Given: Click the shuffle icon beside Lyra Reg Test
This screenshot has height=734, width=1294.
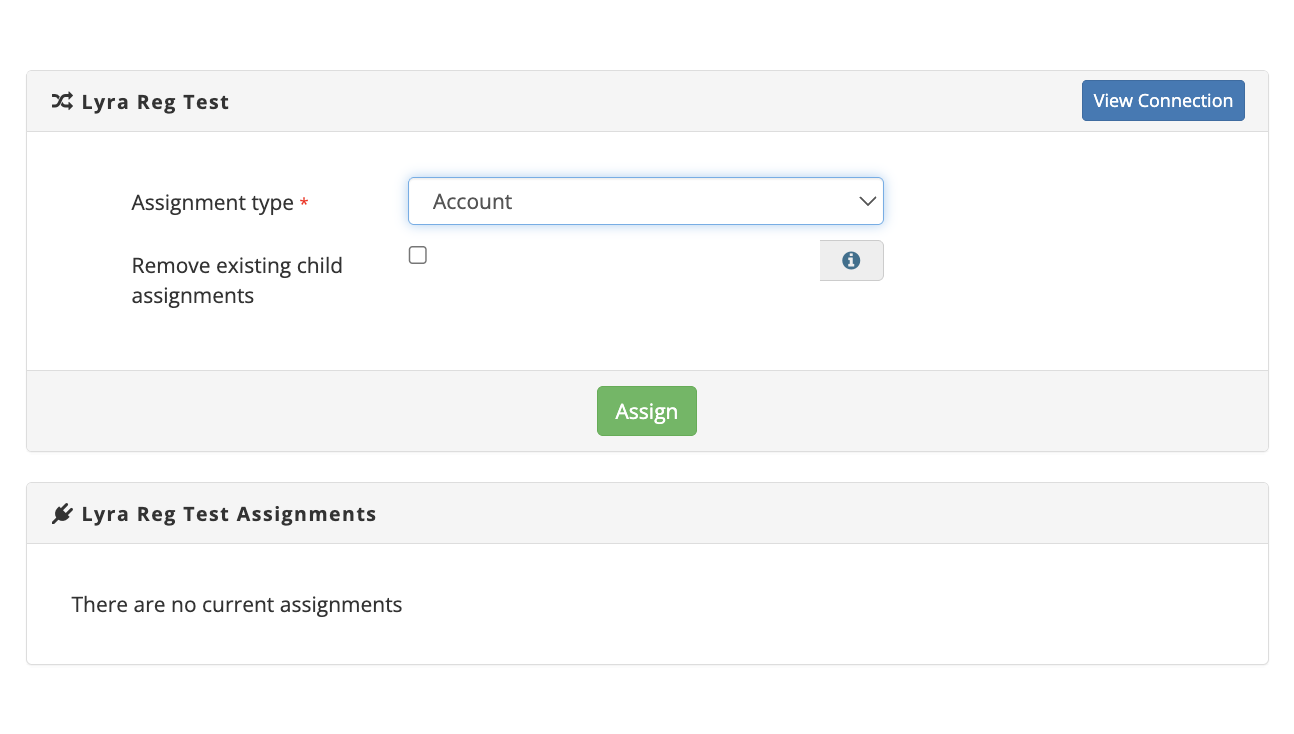Looking at the screenshot, I should coord(62,101).
